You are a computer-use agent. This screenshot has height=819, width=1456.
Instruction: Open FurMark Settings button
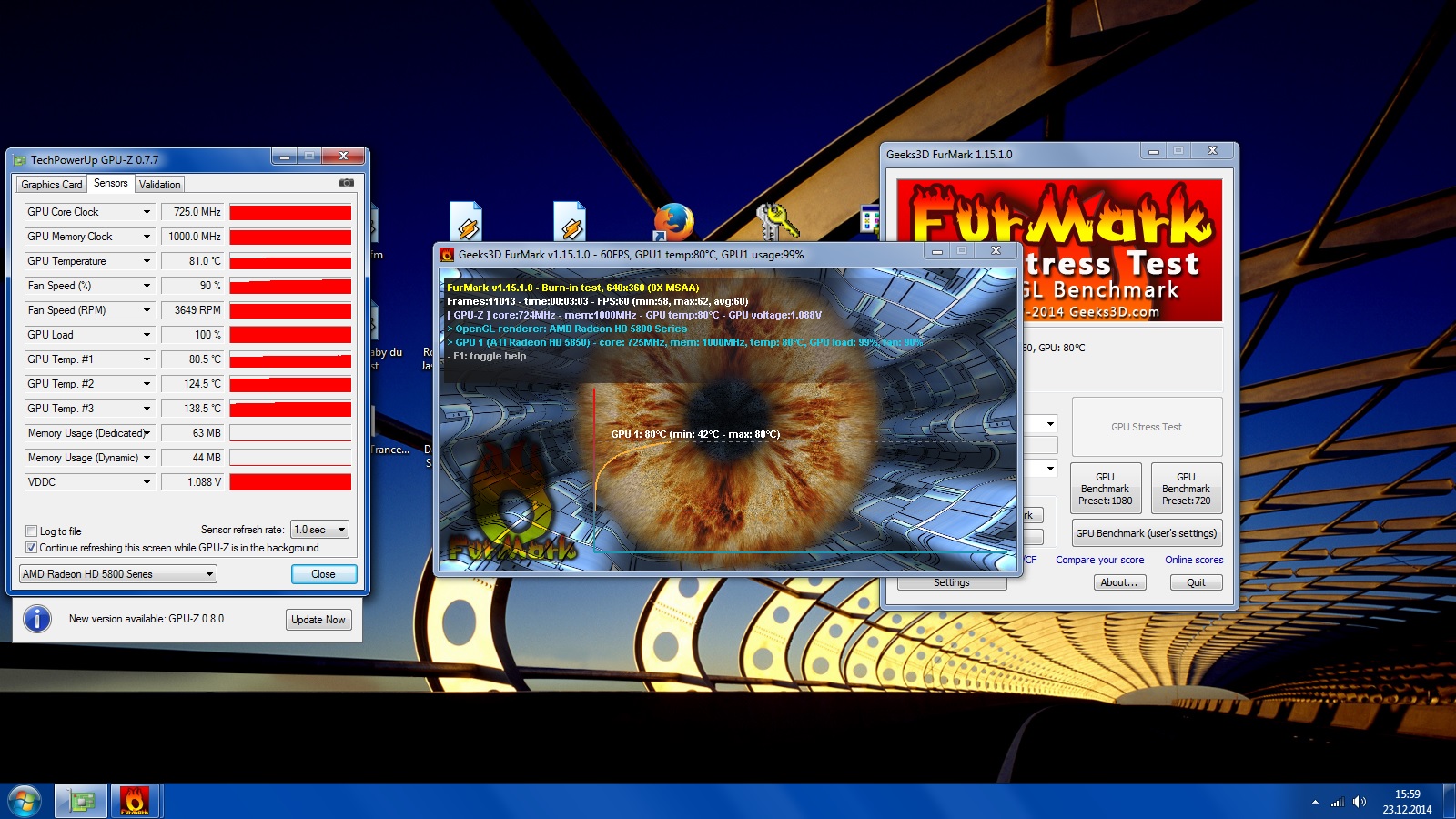pyautogui.click(x=952, y=583)
